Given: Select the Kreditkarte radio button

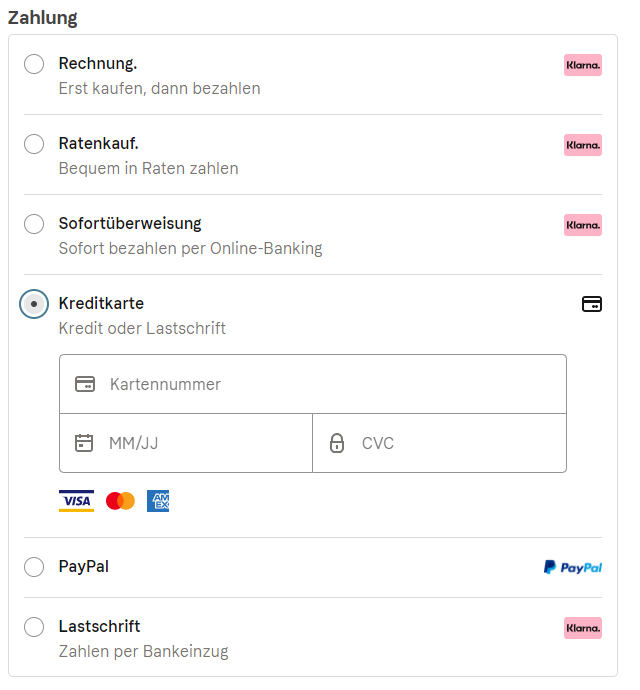Looking at the screenshot, I should (34, 304).
